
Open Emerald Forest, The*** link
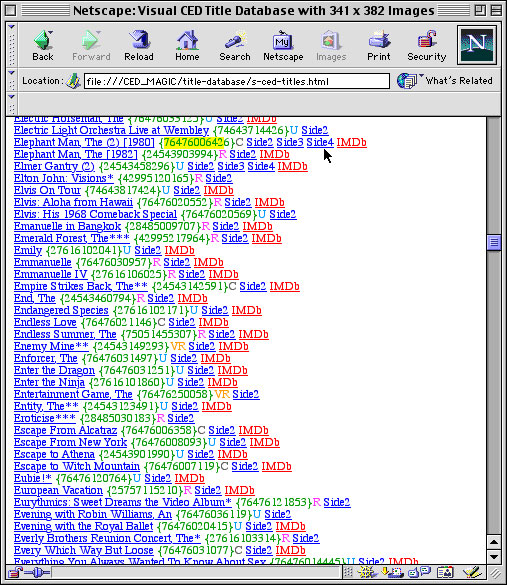pyautogui.click(x=72, y=238)
